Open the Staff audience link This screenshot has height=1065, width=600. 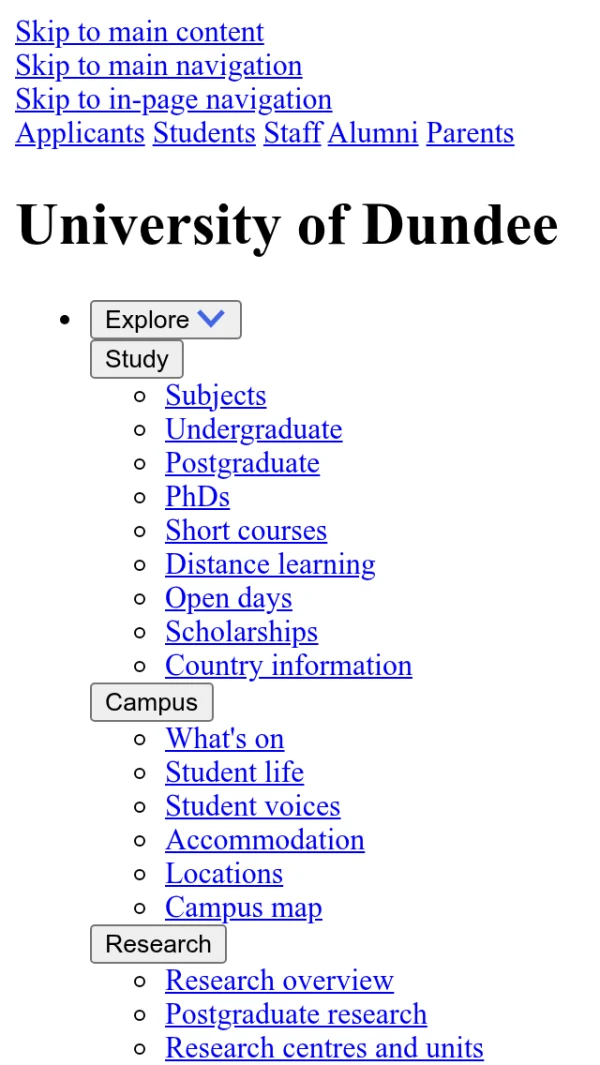click(292, 134)
